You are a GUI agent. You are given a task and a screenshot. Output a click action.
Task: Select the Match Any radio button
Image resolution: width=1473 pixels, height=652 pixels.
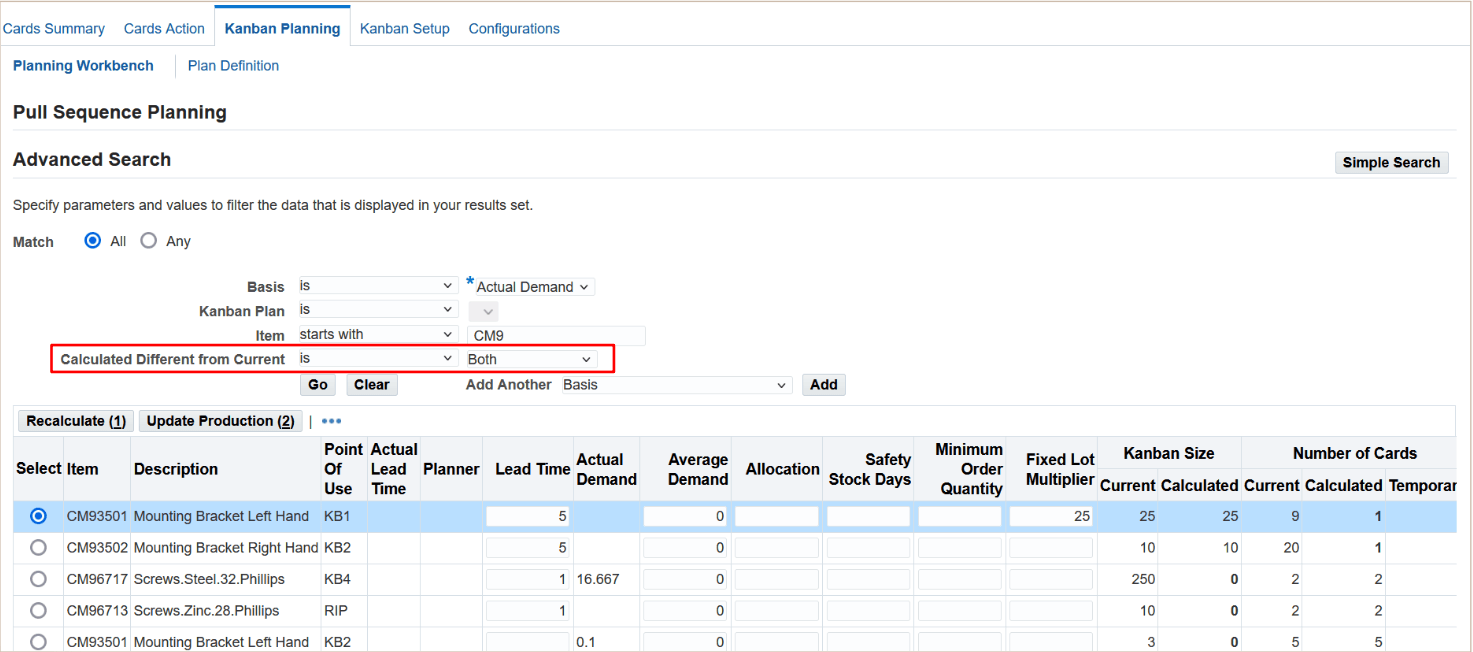[149, 241]
